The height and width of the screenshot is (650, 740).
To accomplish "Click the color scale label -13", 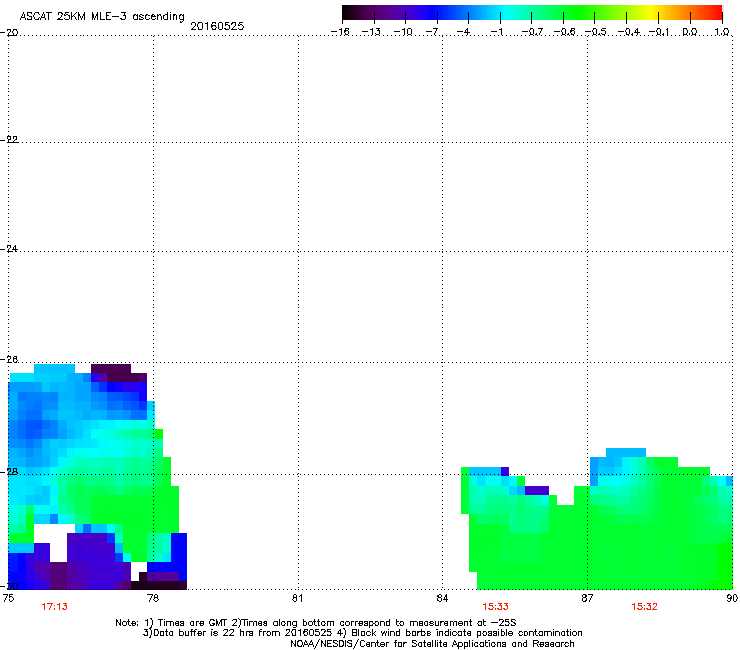I will coord(371,32).
